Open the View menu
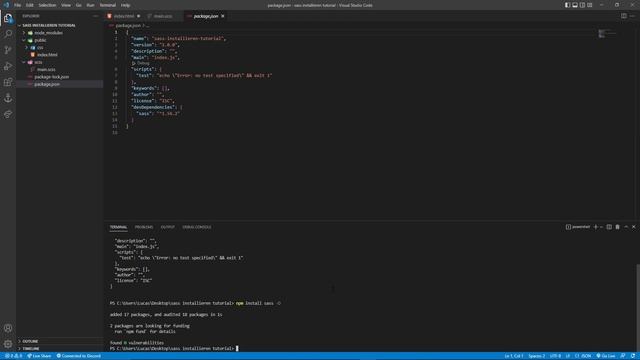640x360 pixels. click(66, 5)
